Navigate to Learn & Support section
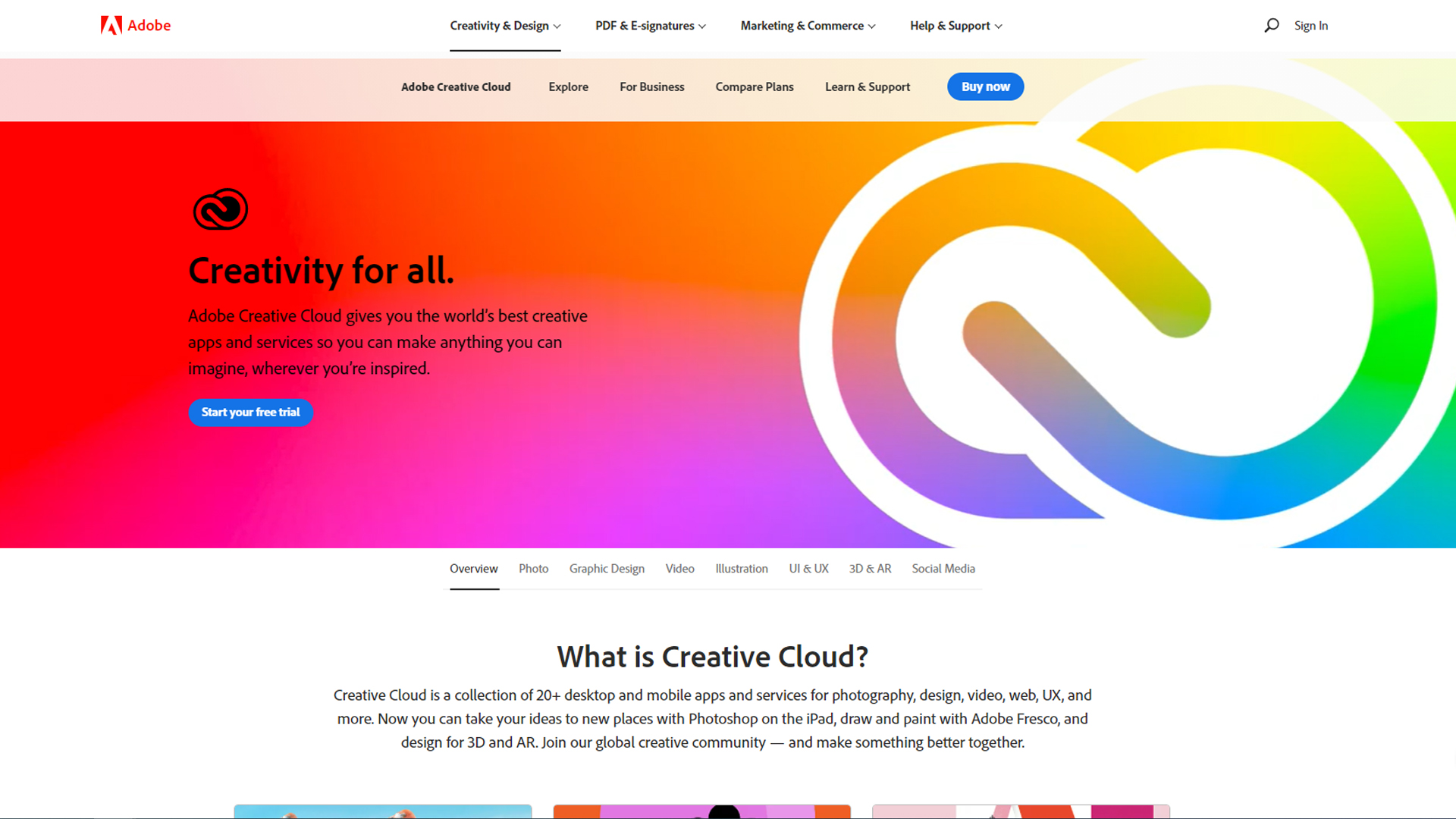 [x=867, y=87]
